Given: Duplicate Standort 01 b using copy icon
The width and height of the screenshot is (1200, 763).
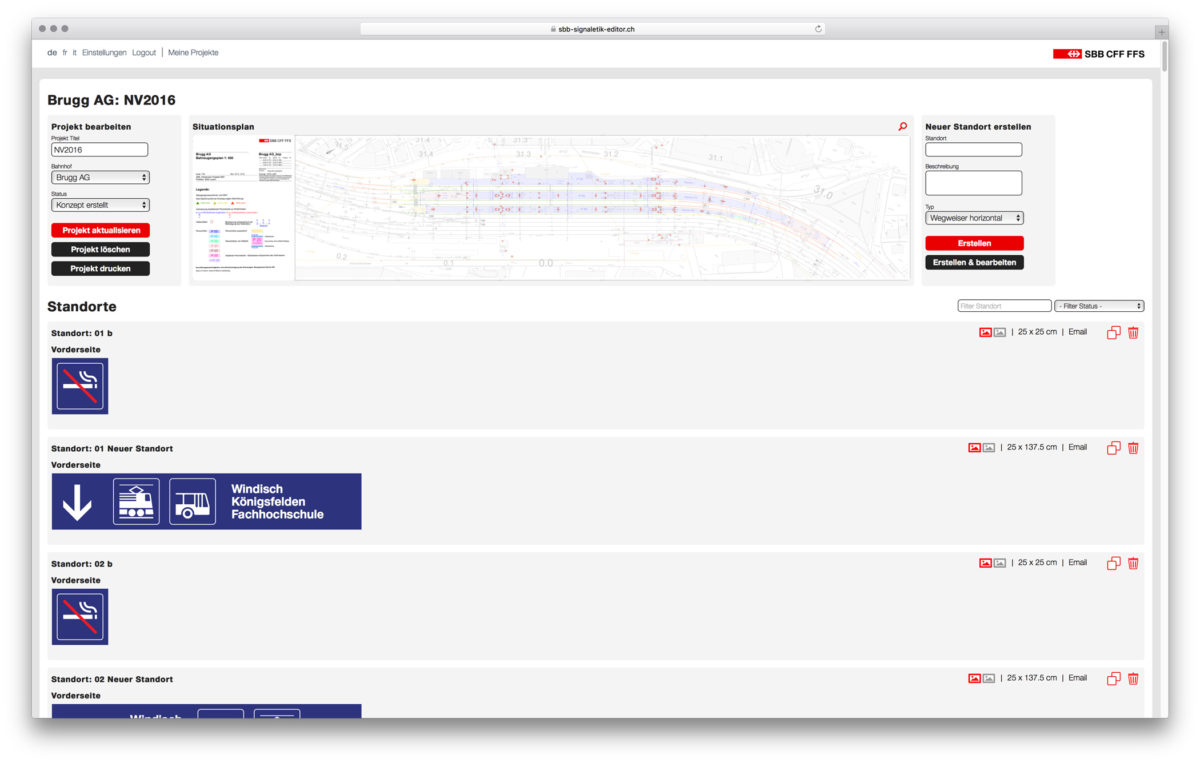Looking at the screenshot, I should coord(1113,333).
